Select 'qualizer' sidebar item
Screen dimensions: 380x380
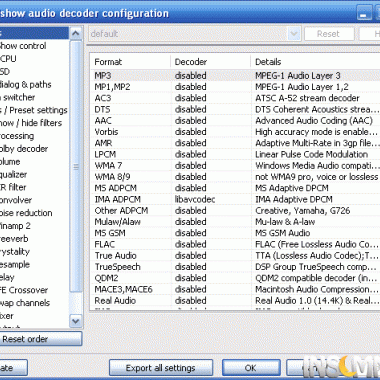[x=13, y=175]
